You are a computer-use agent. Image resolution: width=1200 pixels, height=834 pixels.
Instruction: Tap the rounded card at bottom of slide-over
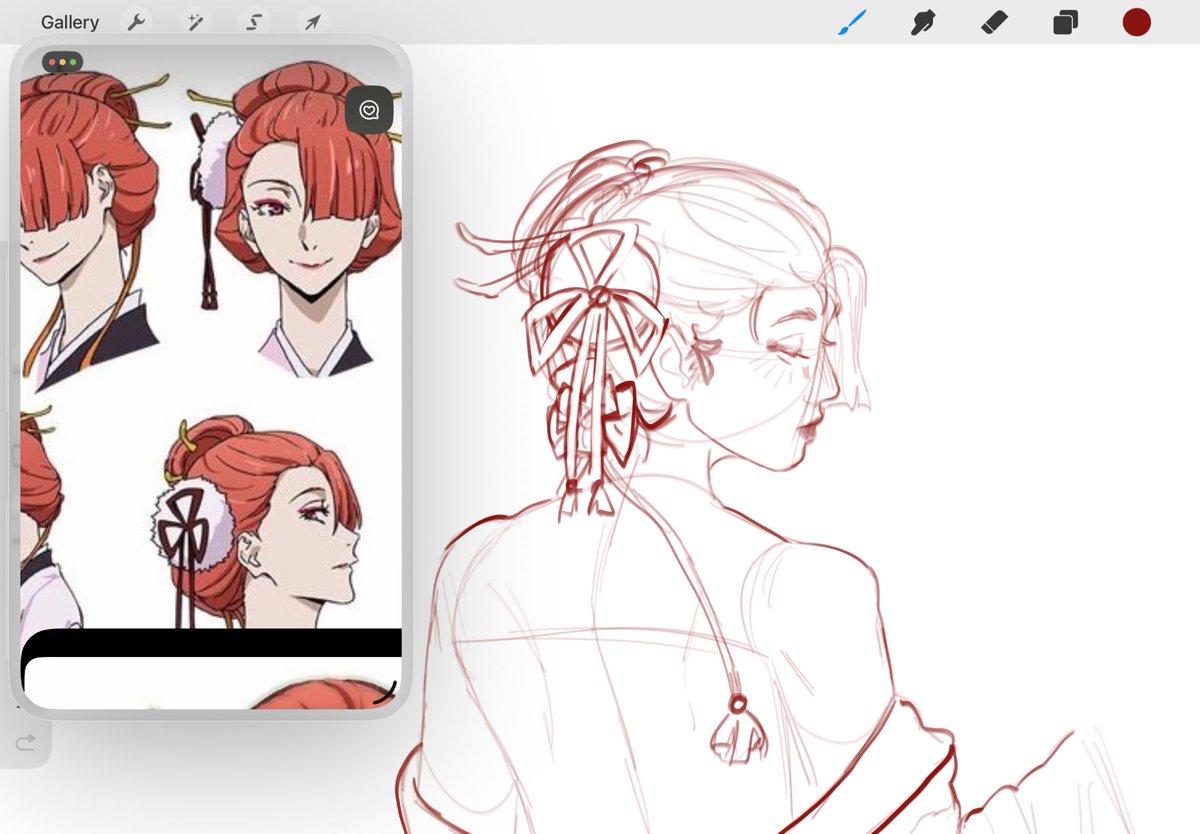[x=211, y=683]
